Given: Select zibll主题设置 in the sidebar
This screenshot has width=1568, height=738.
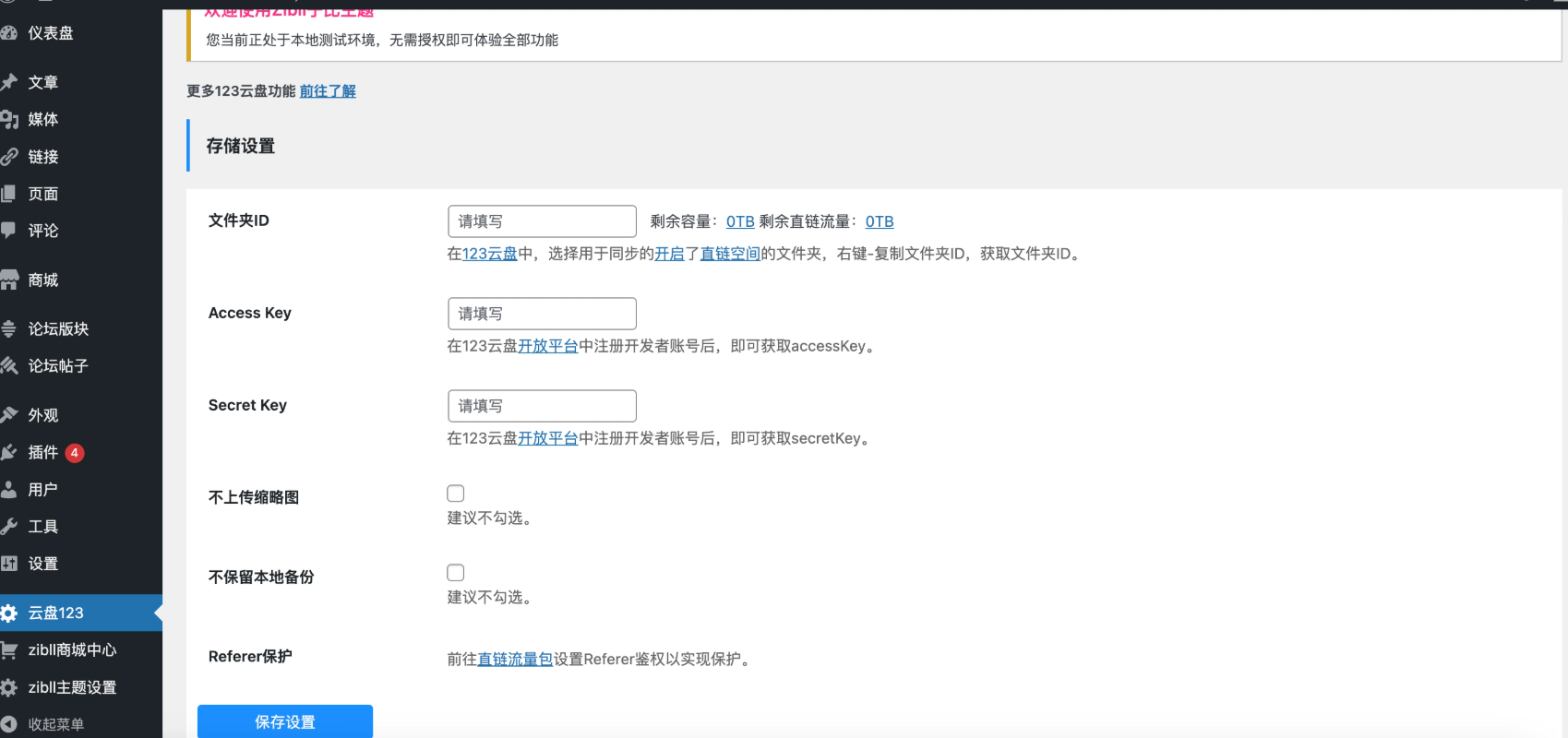Looking at the screenshot, I should (72, 687).
